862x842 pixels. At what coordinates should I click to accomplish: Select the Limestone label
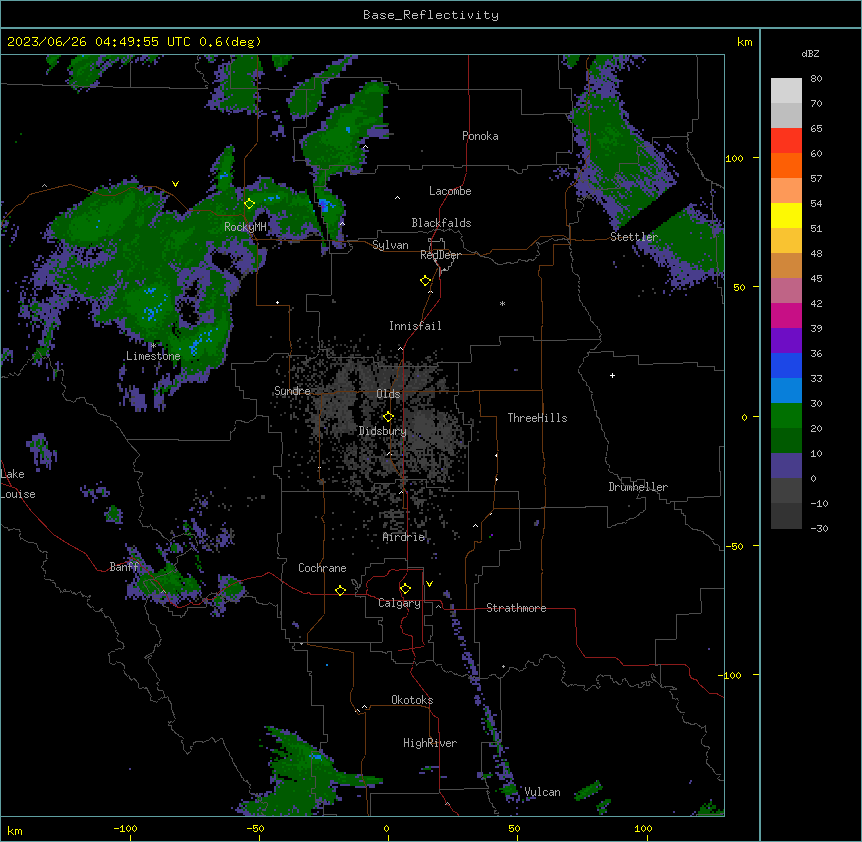[153, 356]
